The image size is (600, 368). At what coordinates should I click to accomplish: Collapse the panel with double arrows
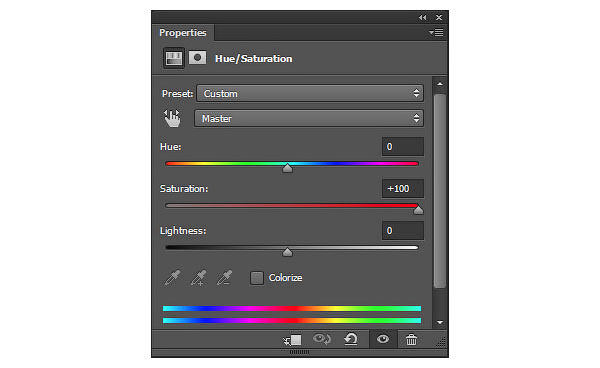click(422, 18)
